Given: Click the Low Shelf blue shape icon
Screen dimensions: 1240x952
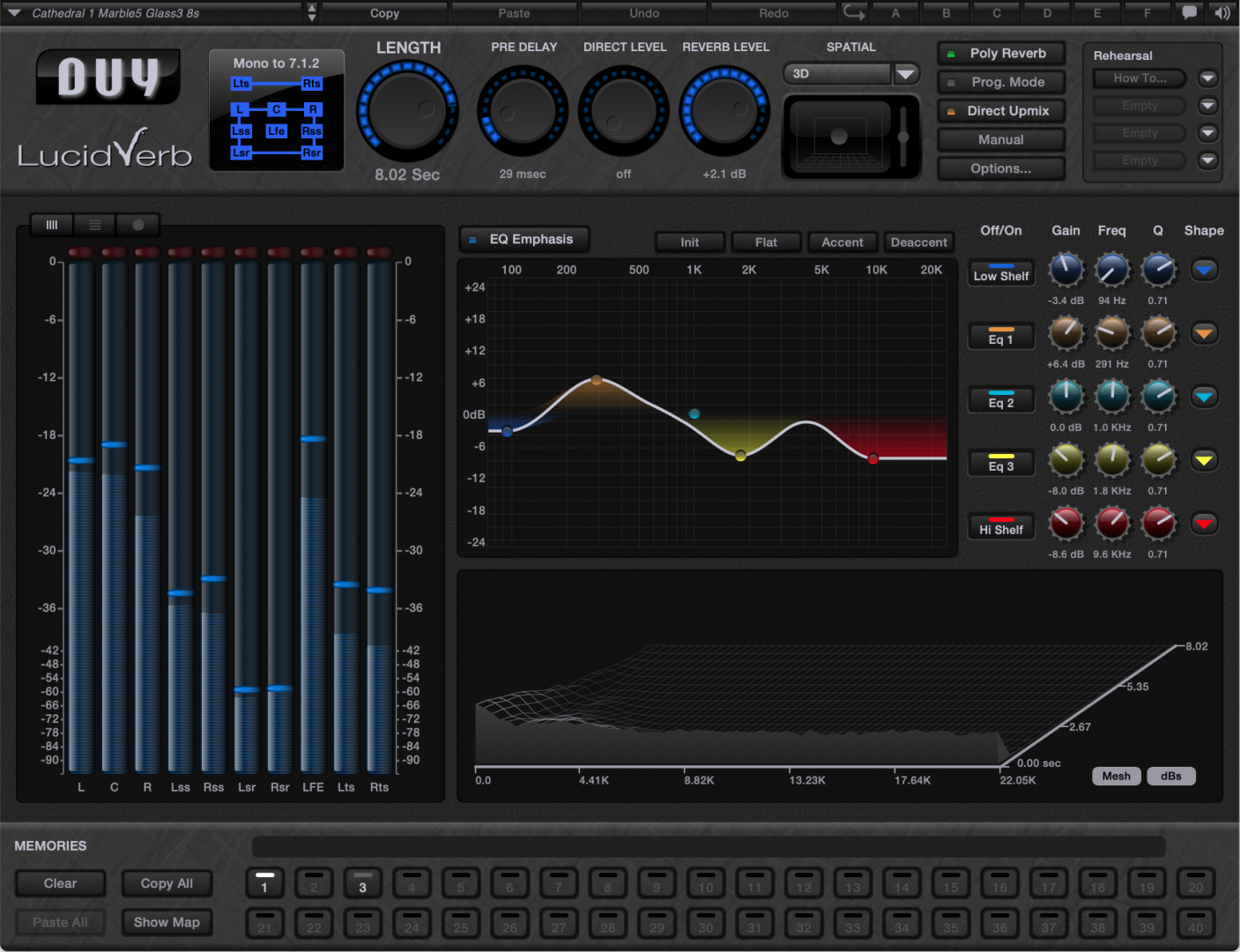Looking at the screenshot, I should pyautogui.click(x=1204, y=270).
